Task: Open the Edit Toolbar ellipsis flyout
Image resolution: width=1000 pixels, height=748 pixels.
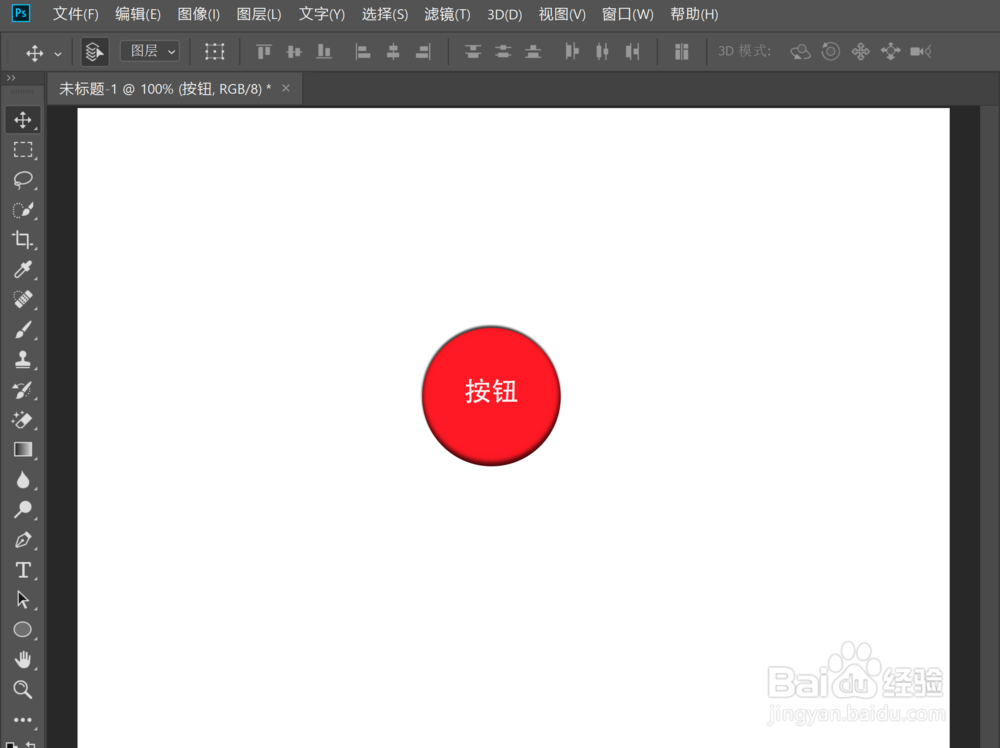Action: (23, 720)
